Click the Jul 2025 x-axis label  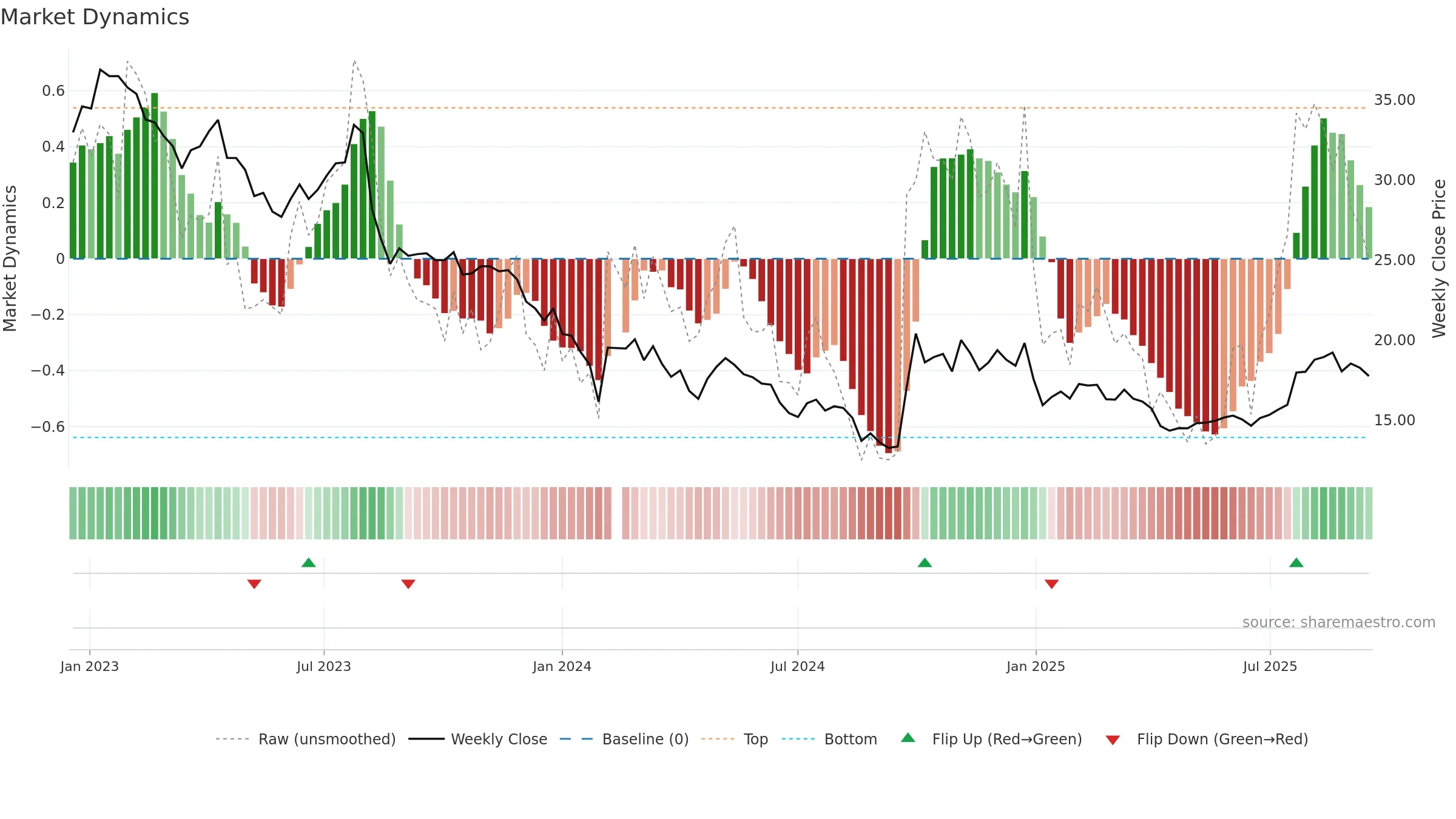pyautogui.click(x=1270, y=666)
